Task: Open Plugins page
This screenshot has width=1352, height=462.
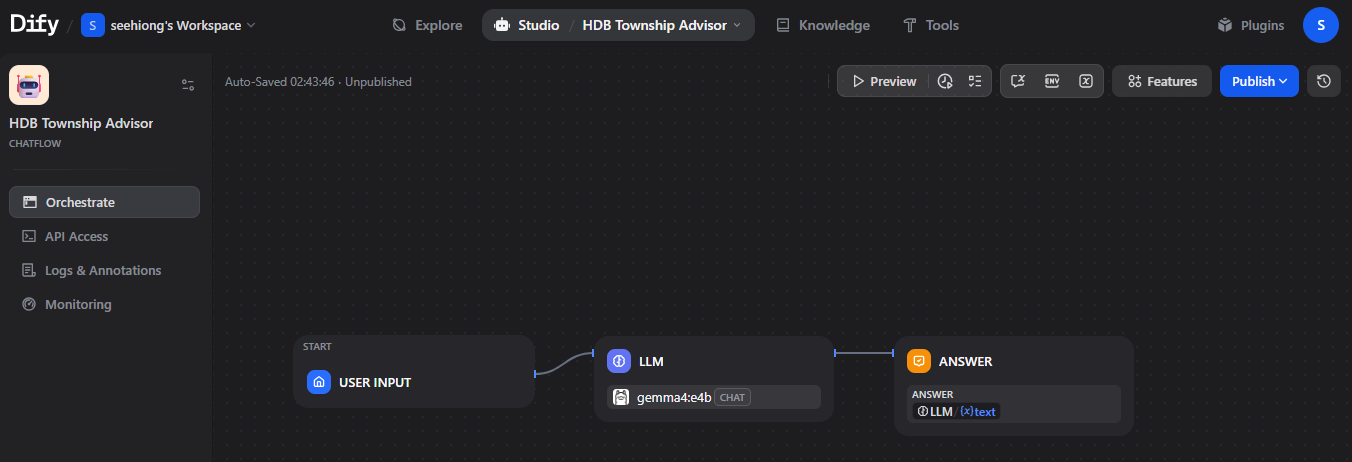Action: pos(1251,25)
